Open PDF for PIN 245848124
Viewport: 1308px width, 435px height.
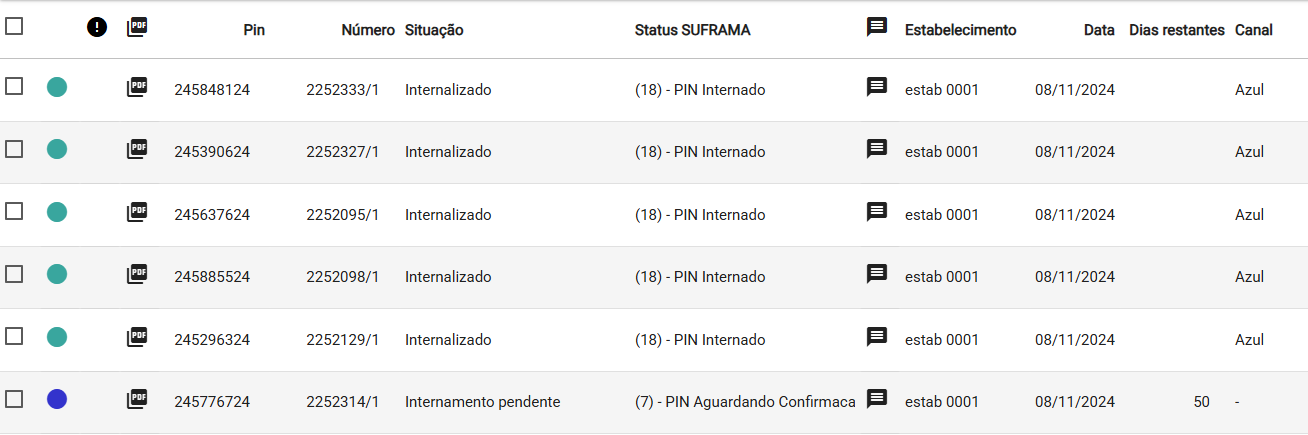[137, 87]
